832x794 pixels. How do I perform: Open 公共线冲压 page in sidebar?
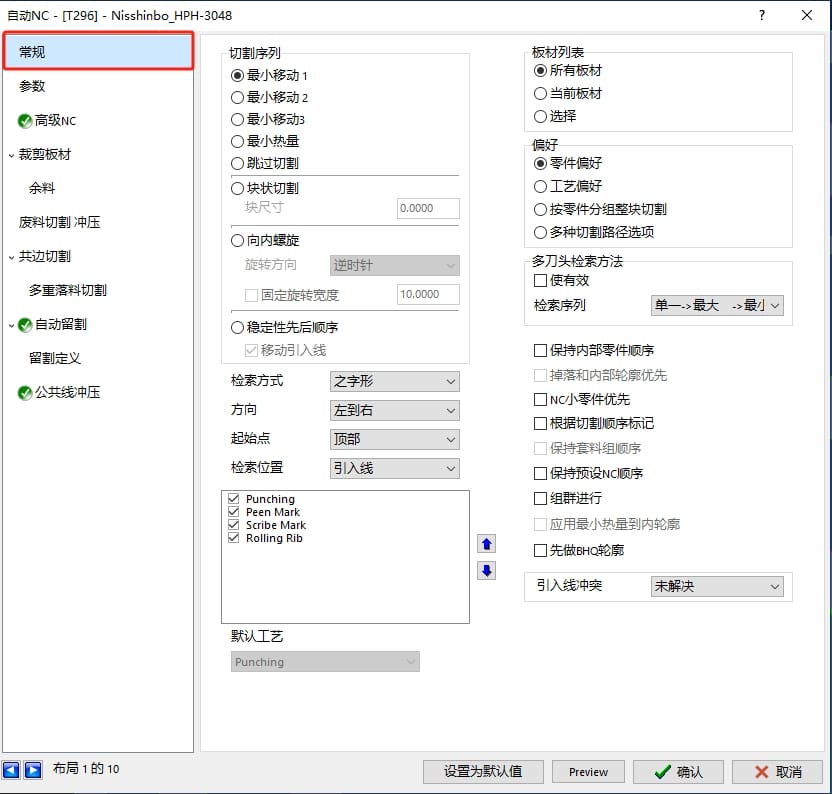point(67,393)
